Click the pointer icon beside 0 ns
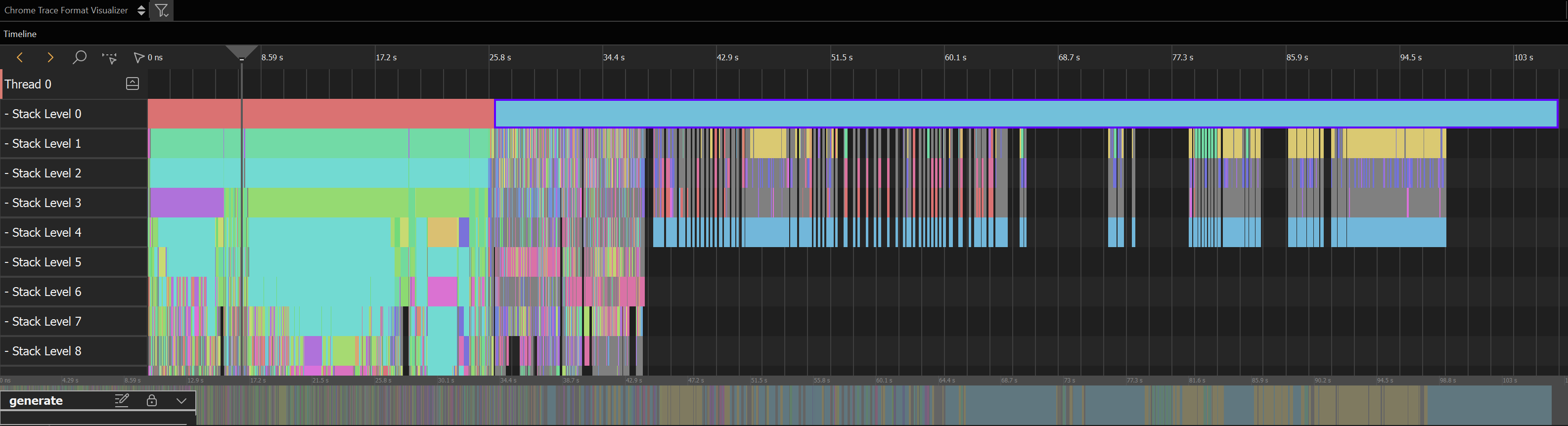1568x426 pixels. (139, 57)
